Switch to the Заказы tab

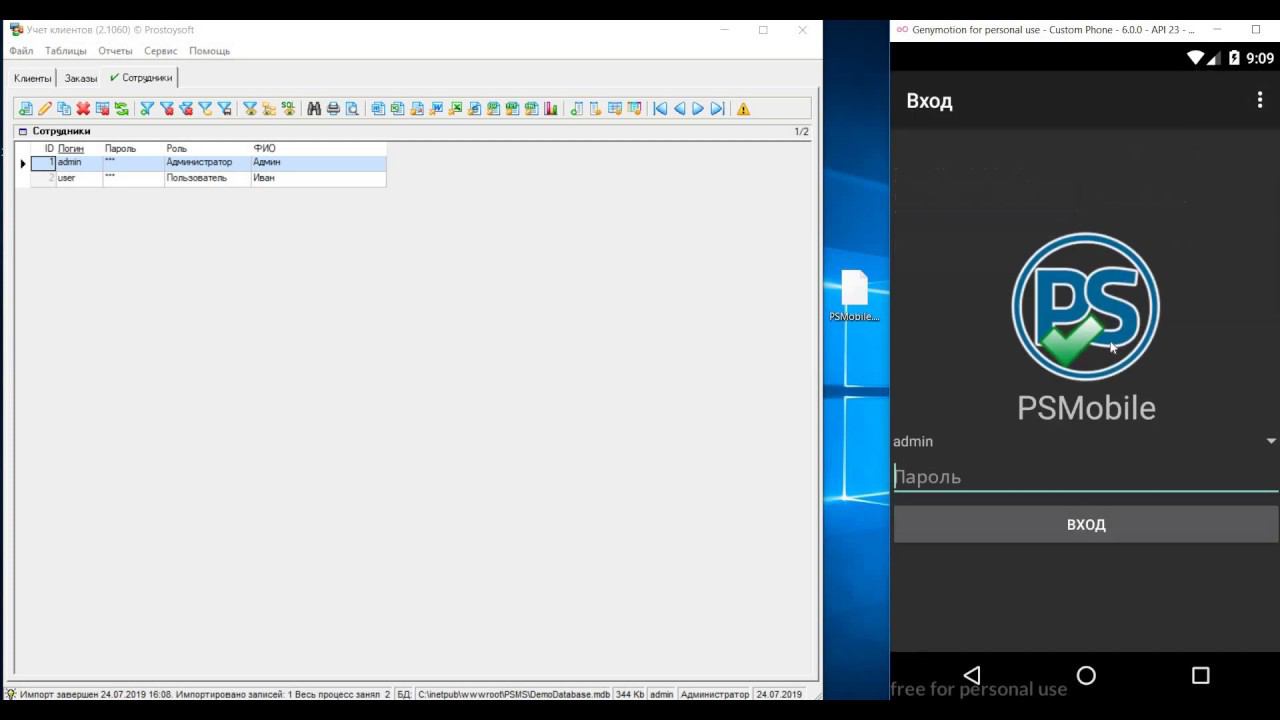click(81, 78)
